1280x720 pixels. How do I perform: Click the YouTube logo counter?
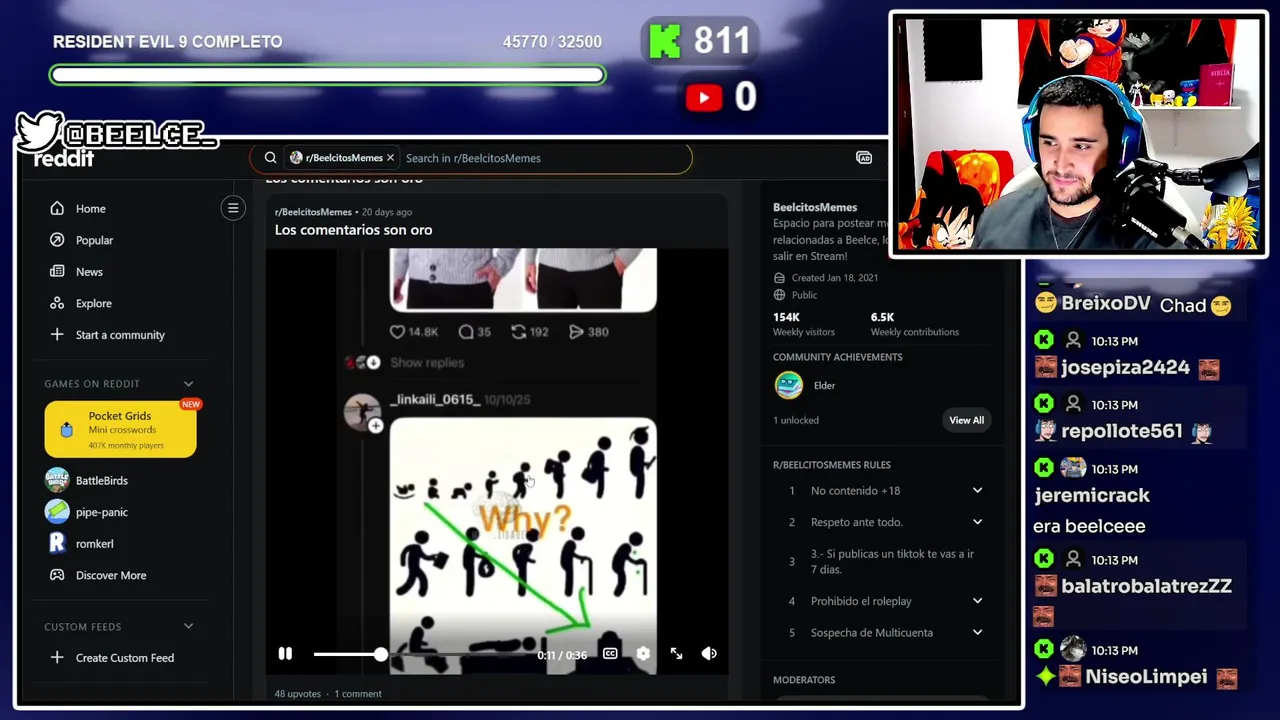coord(704,97)
